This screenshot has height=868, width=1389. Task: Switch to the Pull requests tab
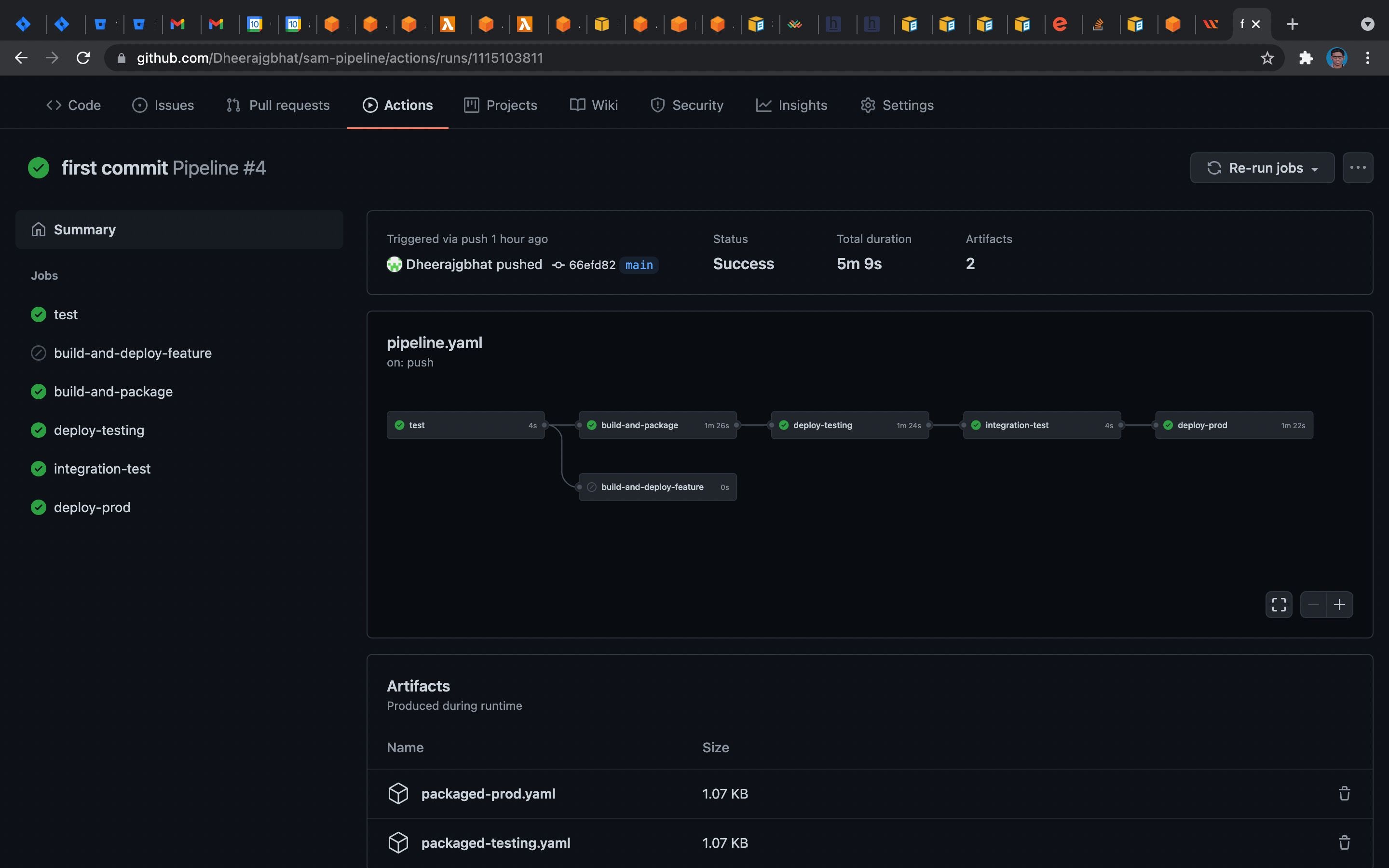point(278,105)
